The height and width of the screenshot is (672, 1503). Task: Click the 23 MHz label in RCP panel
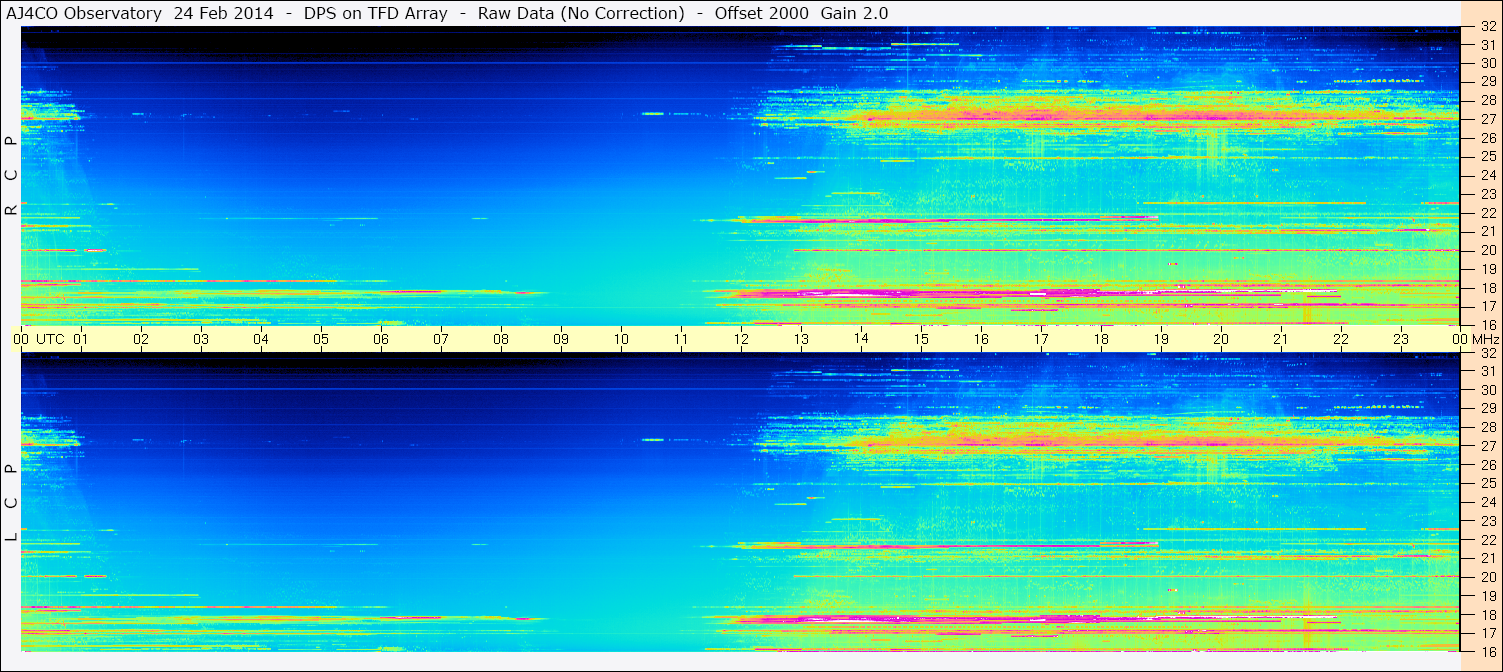pos(1488,194)
